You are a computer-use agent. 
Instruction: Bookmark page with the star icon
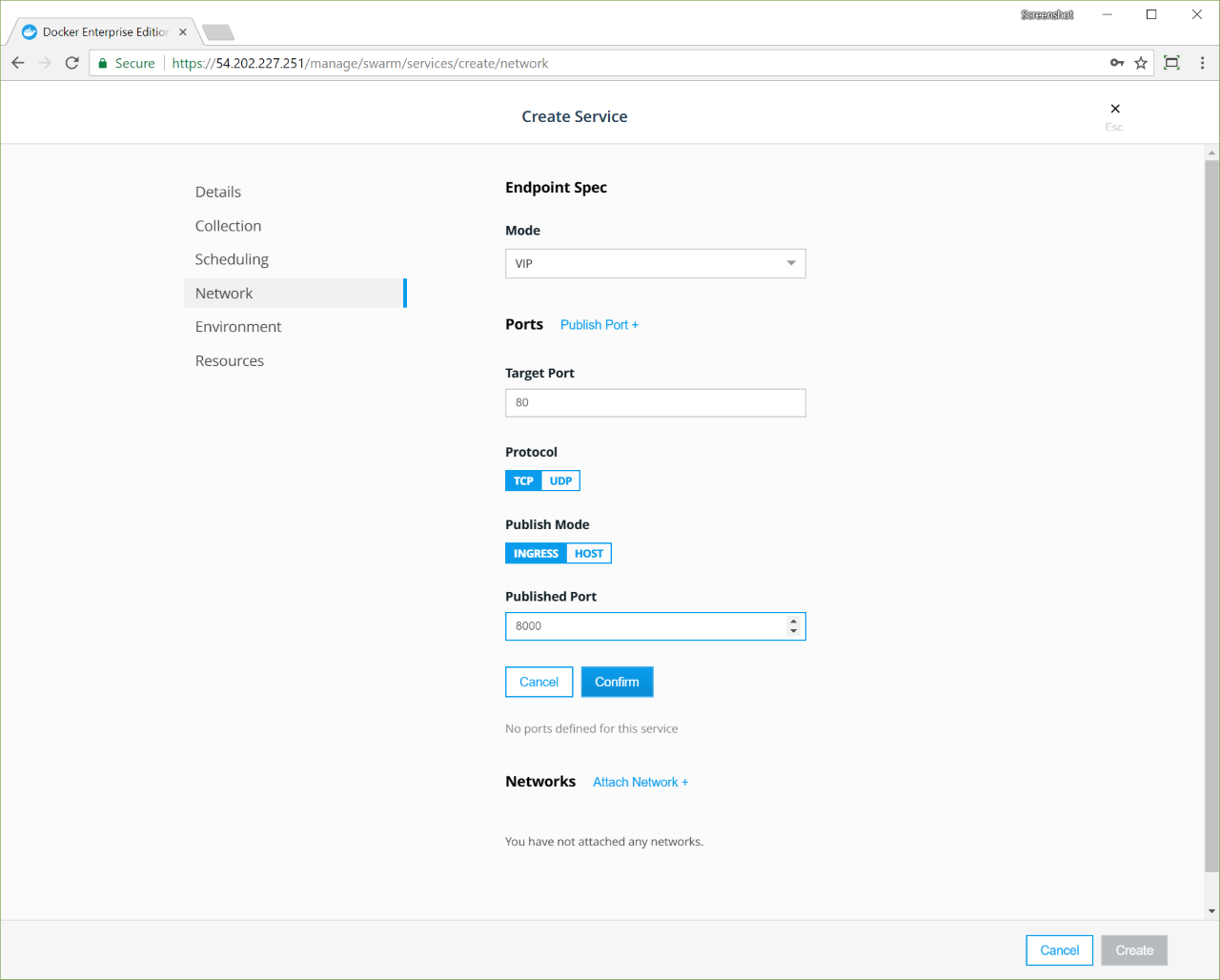pos(1141,63)
